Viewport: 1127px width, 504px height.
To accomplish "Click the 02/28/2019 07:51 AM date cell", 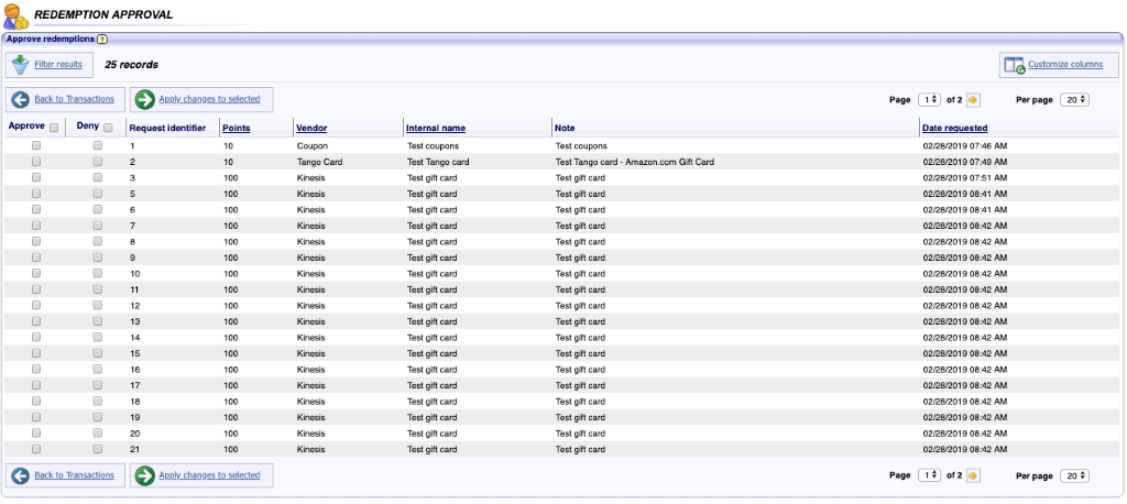I will coord(965,178).
